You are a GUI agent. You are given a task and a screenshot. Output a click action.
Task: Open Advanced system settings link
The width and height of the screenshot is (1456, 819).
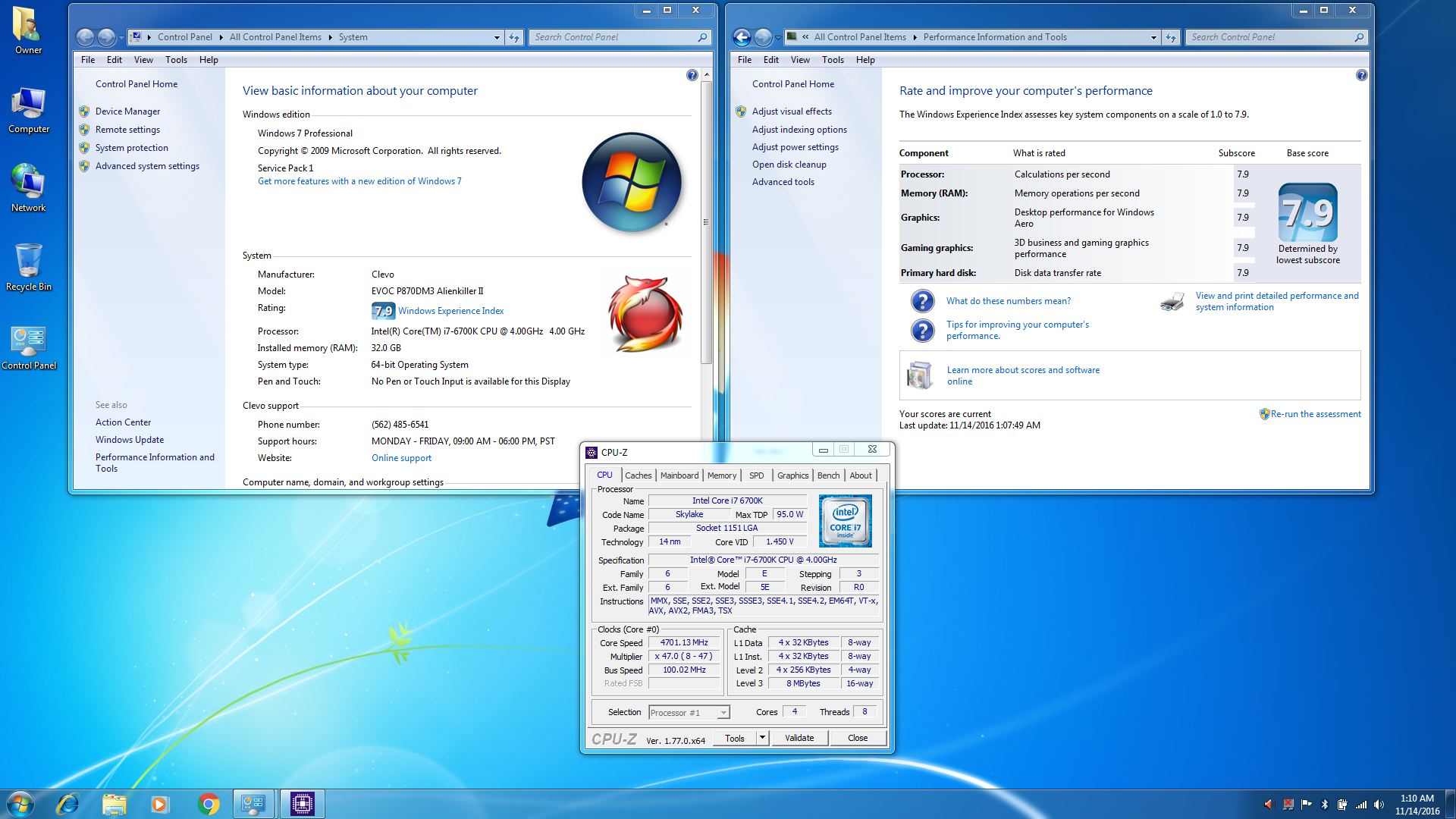(147, 166)
